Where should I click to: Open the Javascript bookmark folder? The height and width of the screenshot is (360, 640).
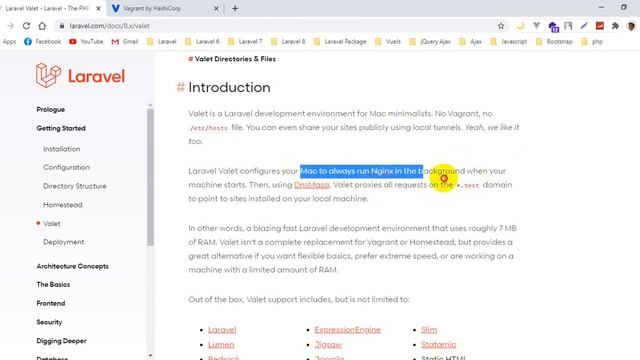click(509, 42)
